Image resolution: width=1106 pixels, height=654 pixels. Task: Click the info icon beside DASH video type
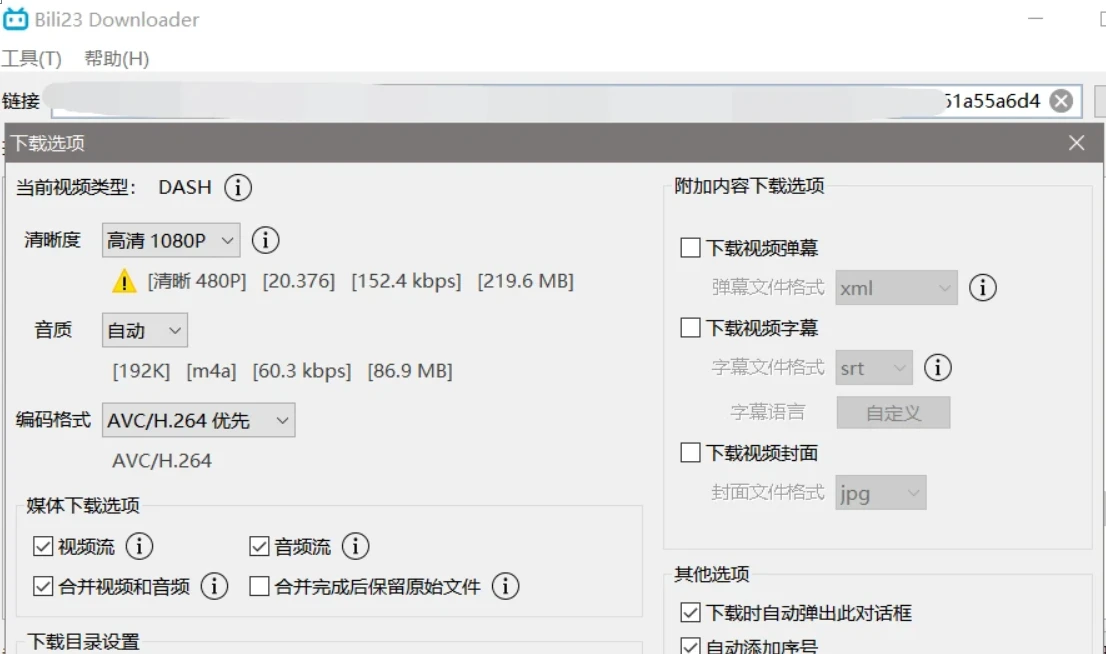(238, 187)
